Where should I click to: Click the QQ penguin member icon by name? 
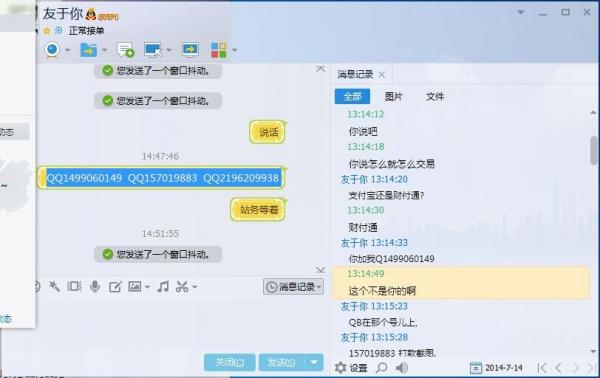click(91, 15)
